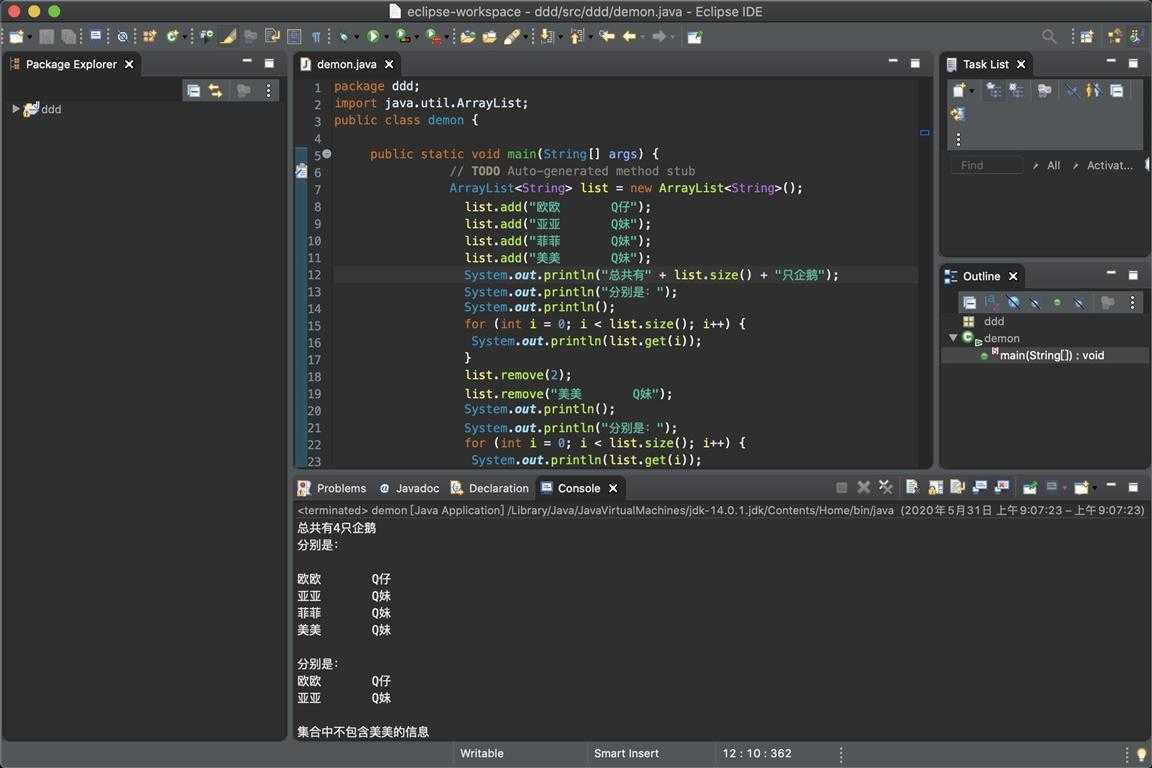Switch to the Problems tab
Viewport: 1152px width, 768px height.
332,488
